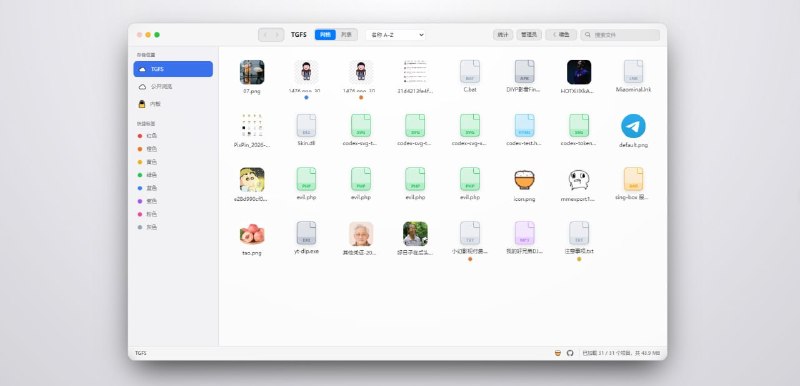Select the TXT file tagged with yellow dot

tap(579, 233)
